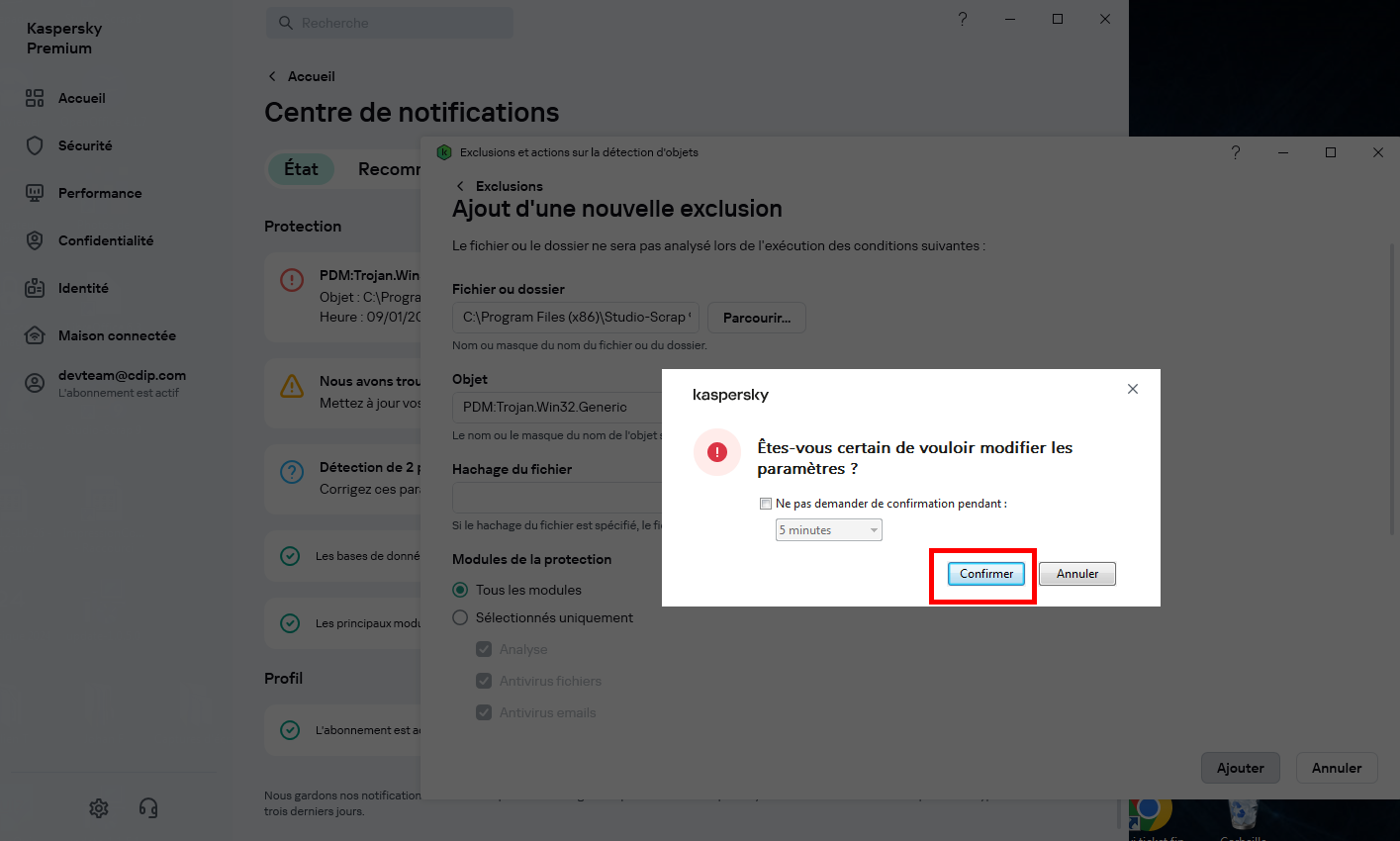Image resolution: width=1400 pixels, height=841 pixels.
Task: Click the Accueil grid icon in the sidebar
Action: click(x=35, y=98)
